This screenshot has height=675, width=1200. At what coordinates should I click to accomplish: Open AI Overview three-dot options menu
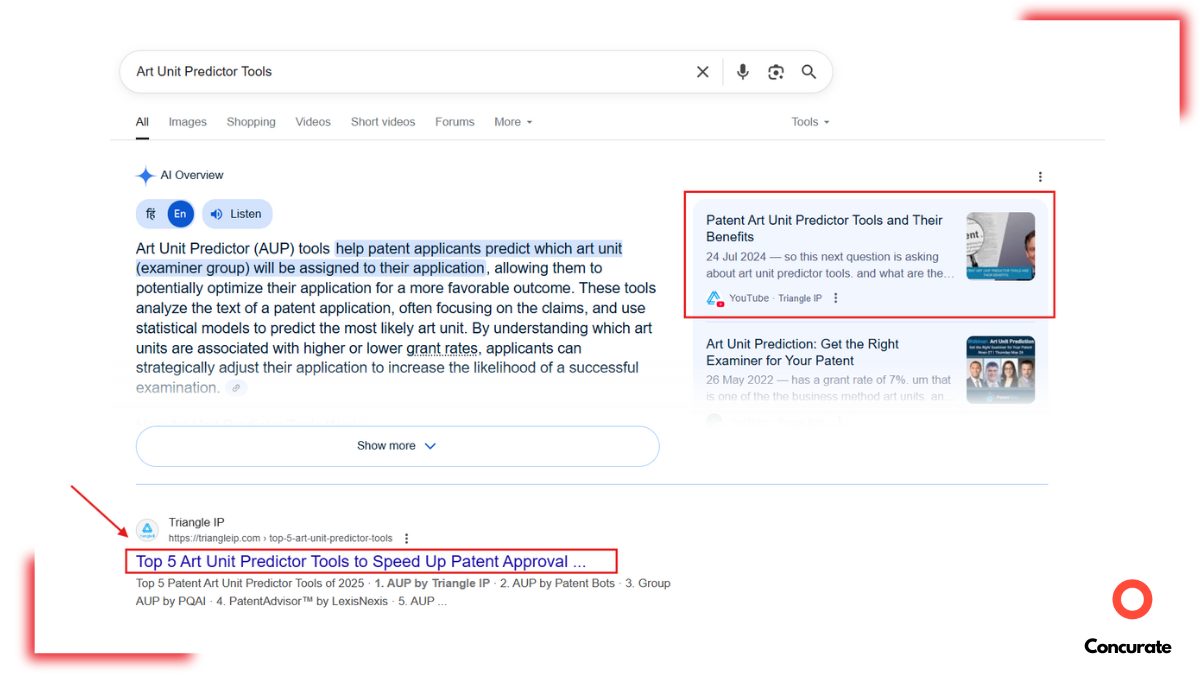pyautogui.click(x=1040, y=177)
